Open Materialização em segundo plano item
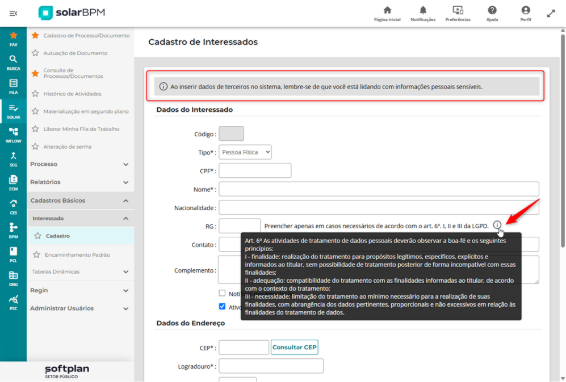 (x=86, y=111)
